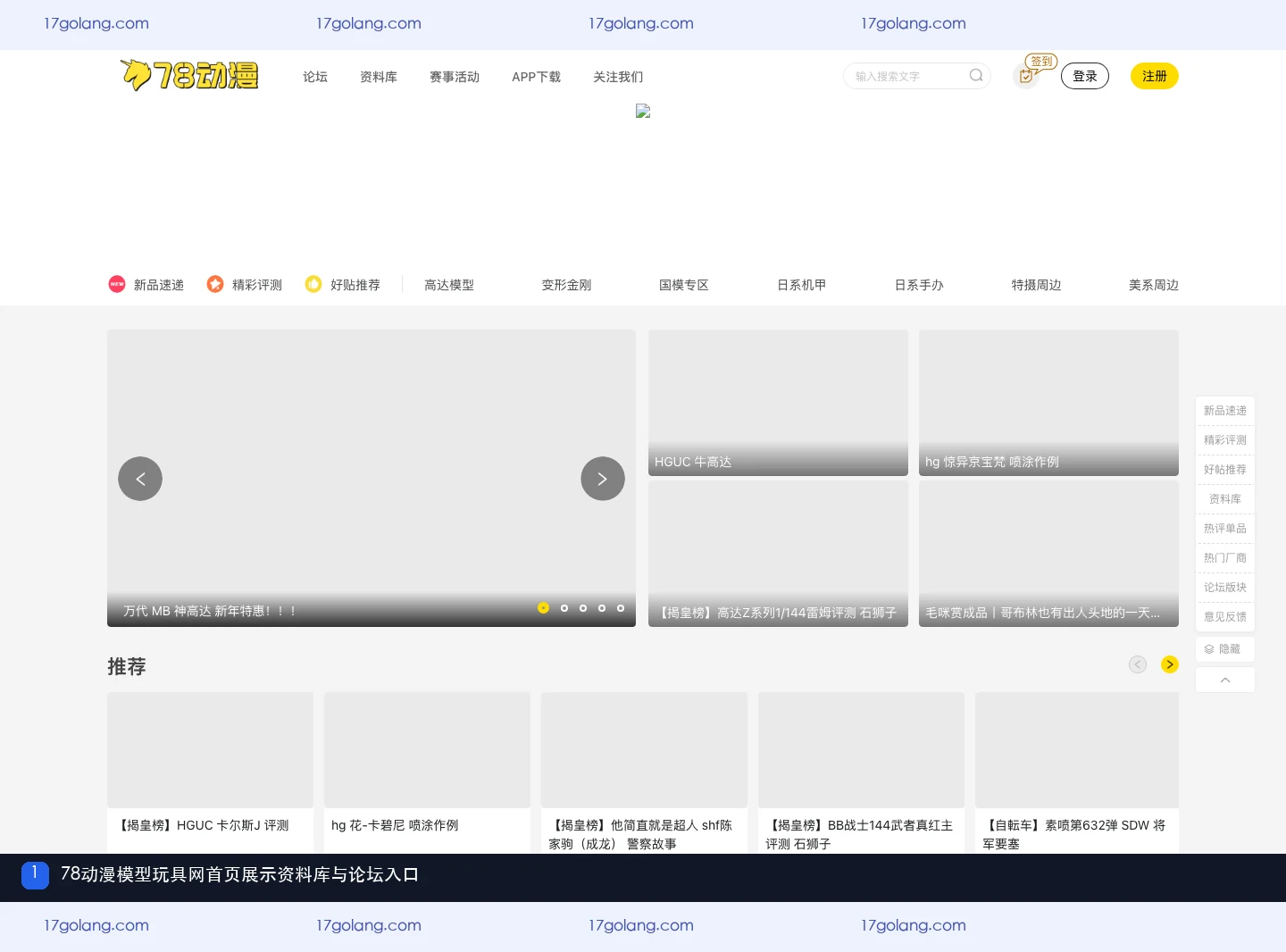Open the 签到 check-in icon

(1026, 76)
